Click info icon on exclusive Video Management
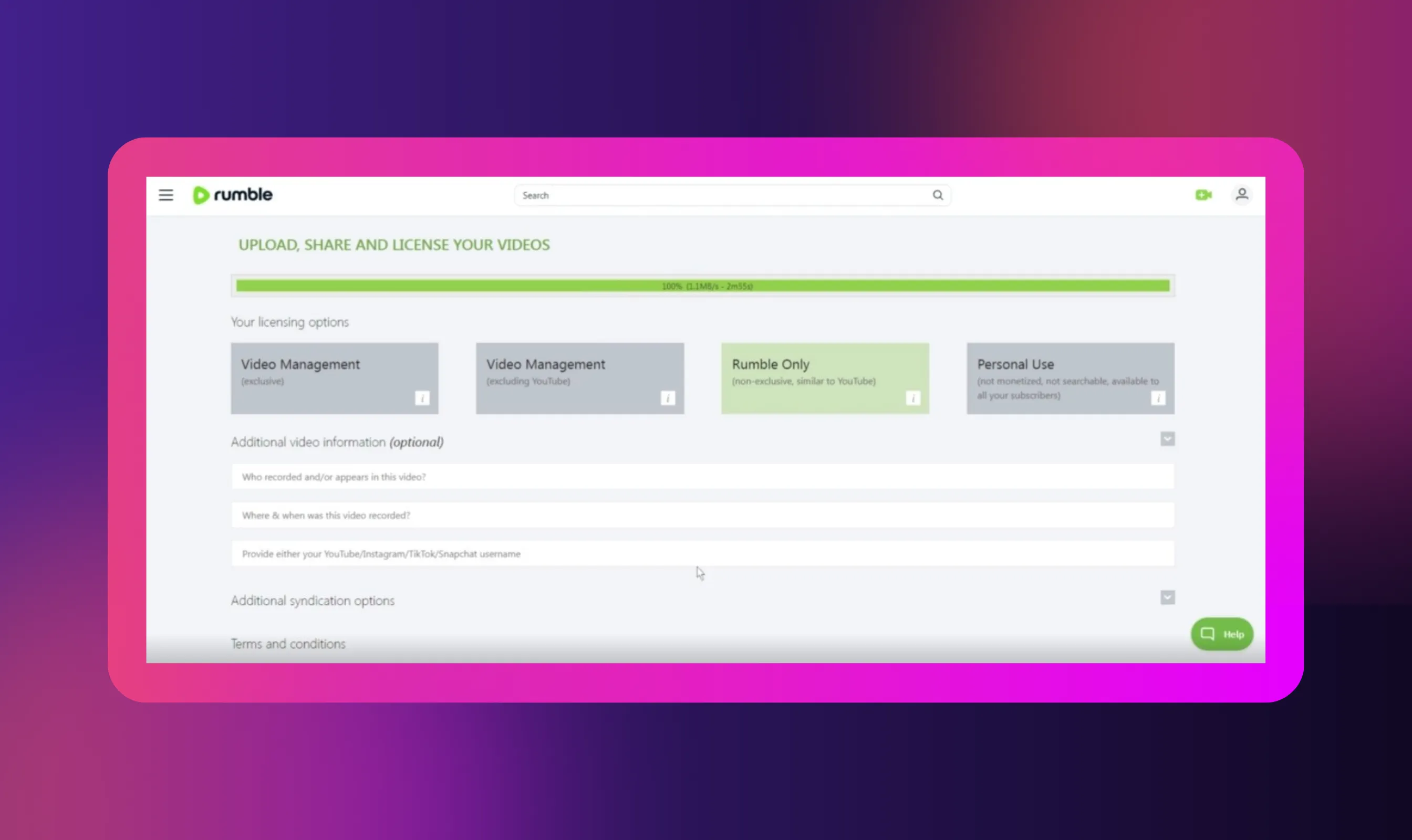Viewport: 1412px width, 840px height. tap(422, 398)
